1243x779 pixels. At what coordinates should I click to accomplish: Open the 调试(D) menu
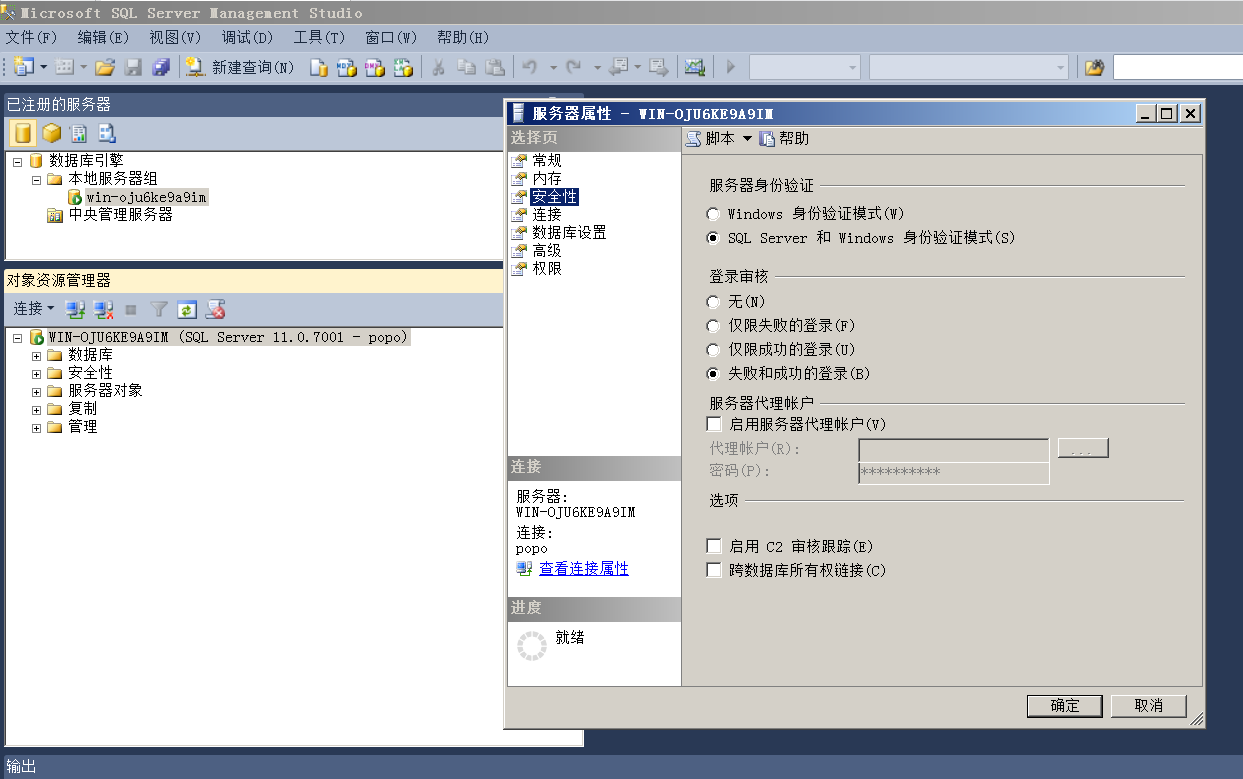pos(247,38)
